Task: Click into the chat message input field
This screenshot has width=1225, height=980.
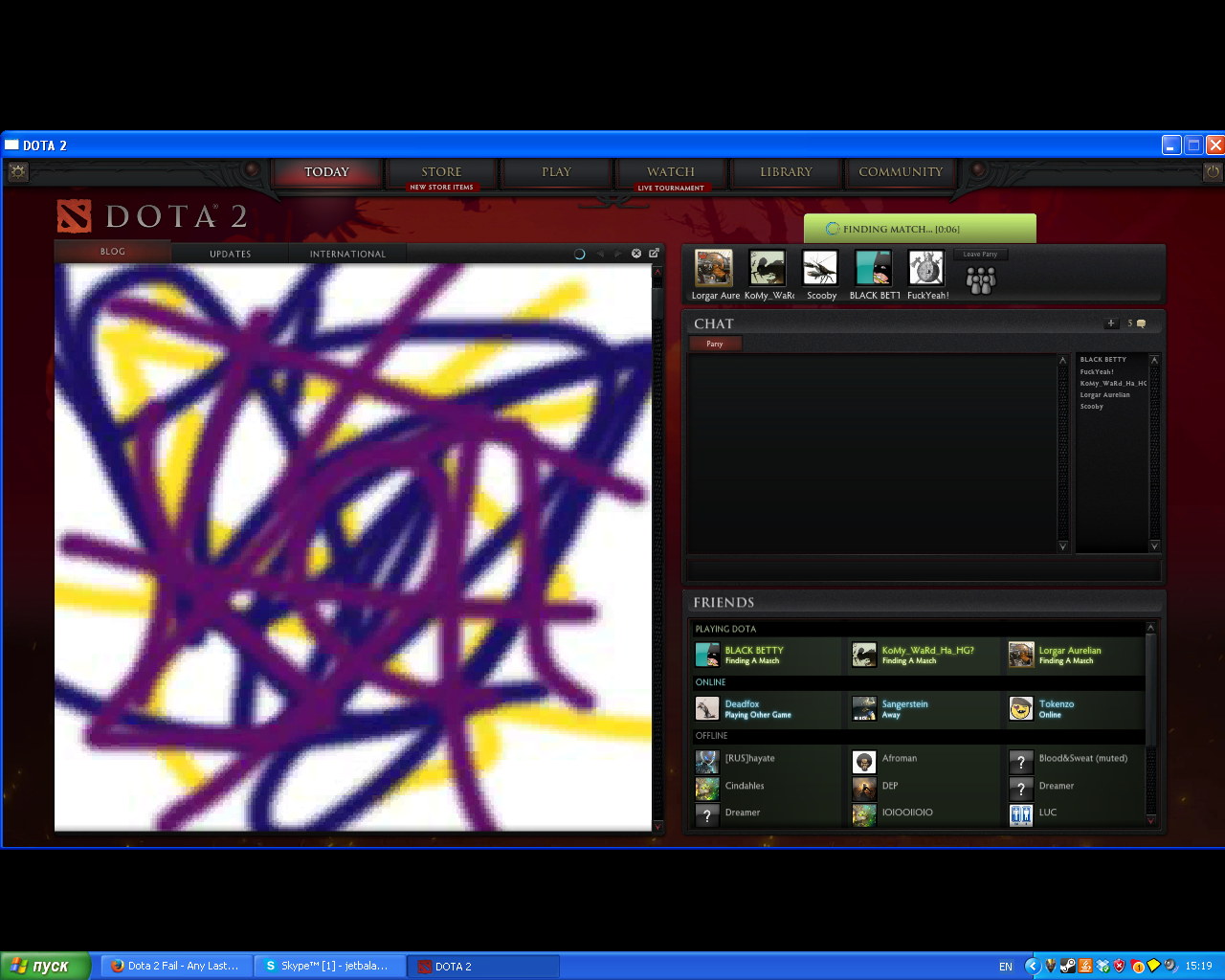Action: (x=924, y=569)
